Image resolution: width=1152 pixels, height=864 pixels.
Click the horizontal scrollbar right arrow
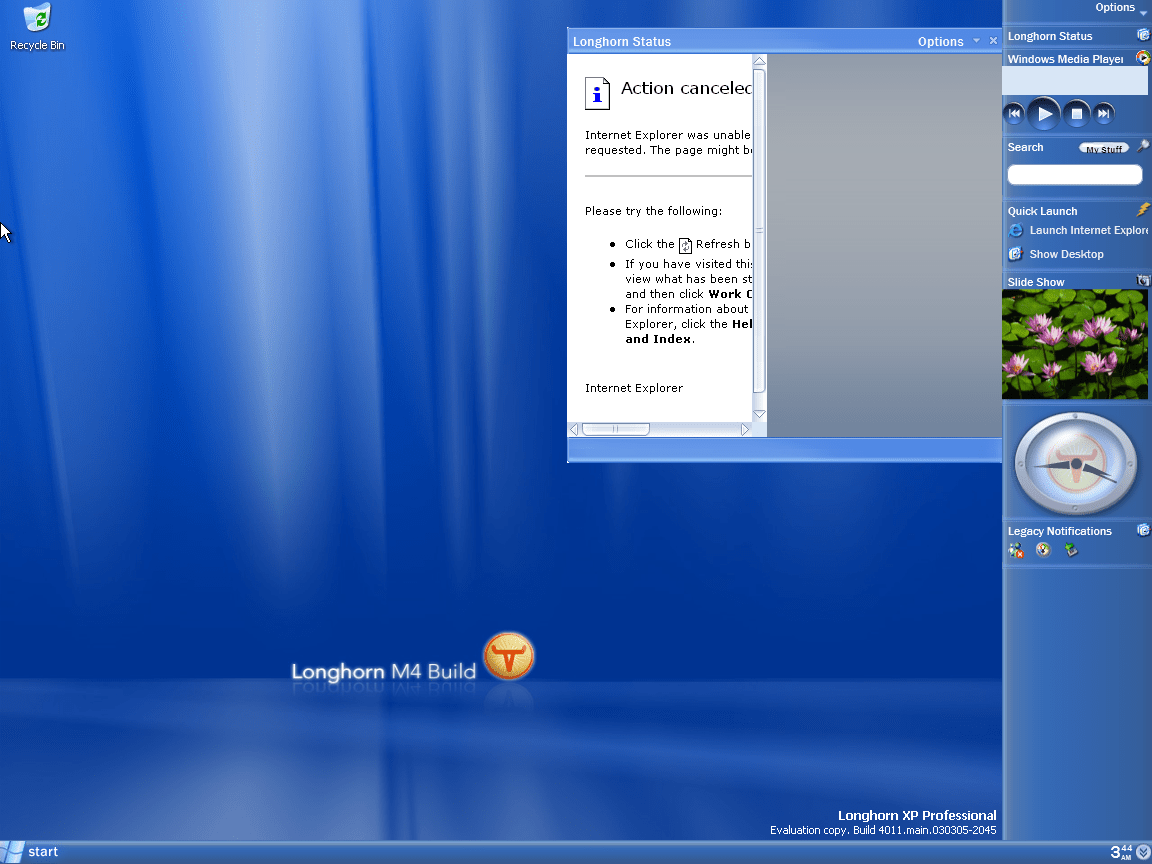[x=745, y=429]
